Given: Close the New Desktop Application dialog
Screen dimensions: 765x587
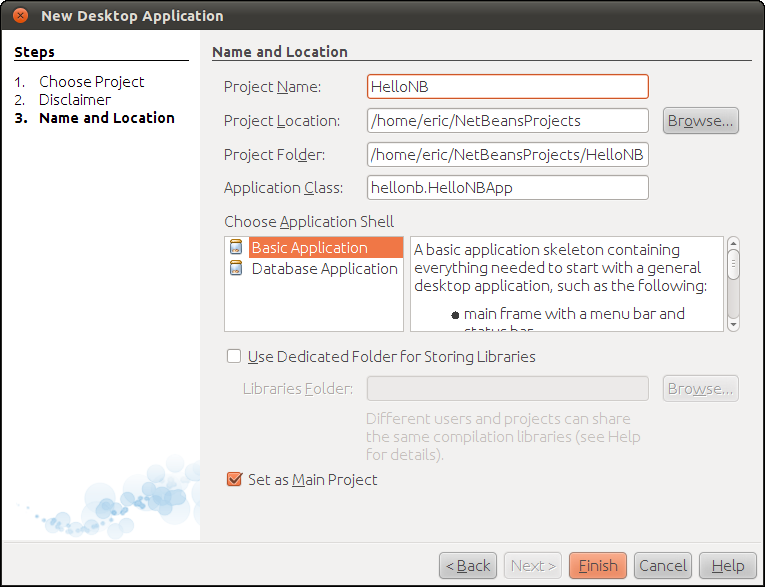Looking at the screenshot, I should [20, 16].
